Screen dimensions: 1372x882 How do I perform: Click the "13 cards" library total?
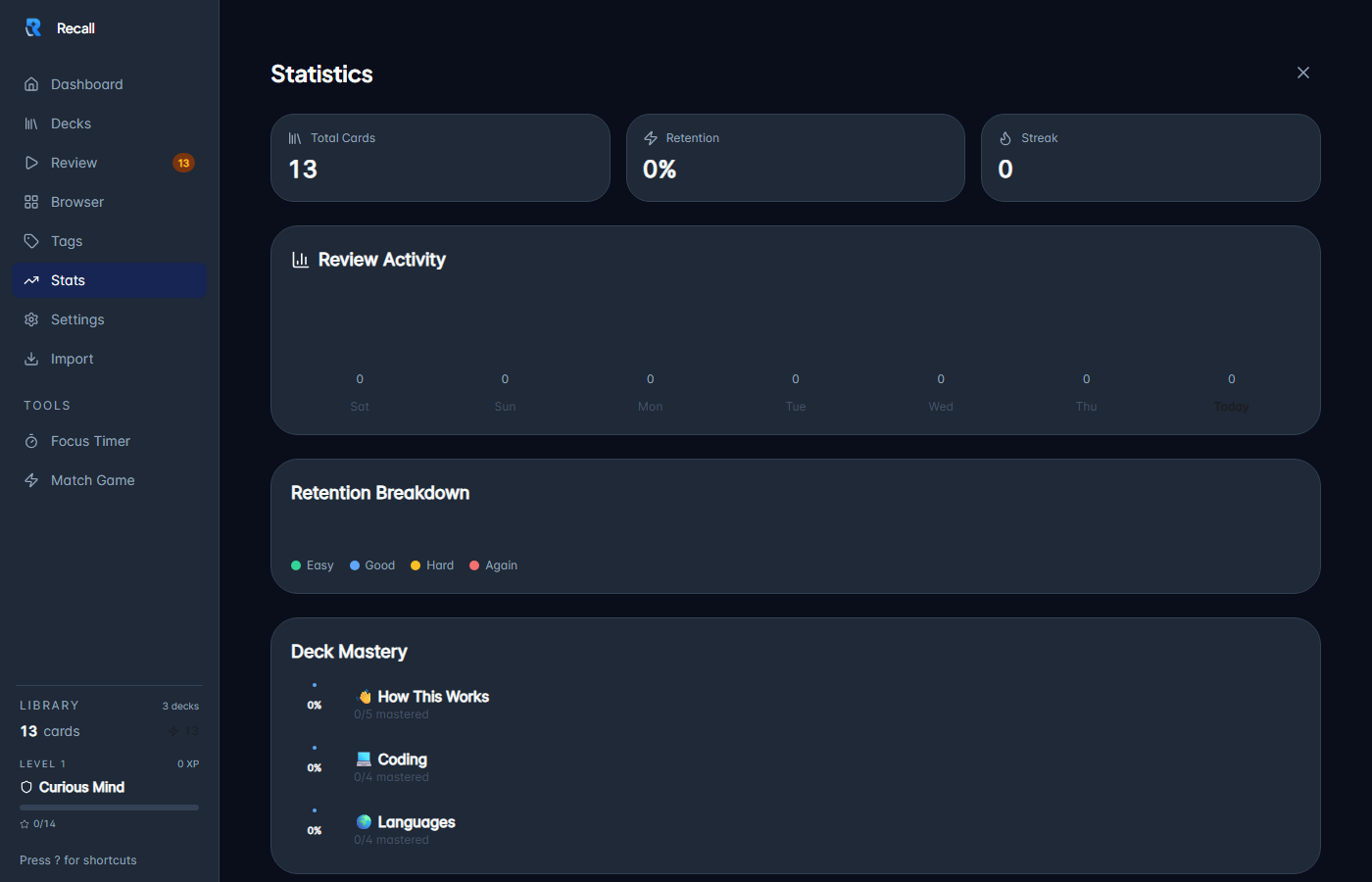coord(50,731)
